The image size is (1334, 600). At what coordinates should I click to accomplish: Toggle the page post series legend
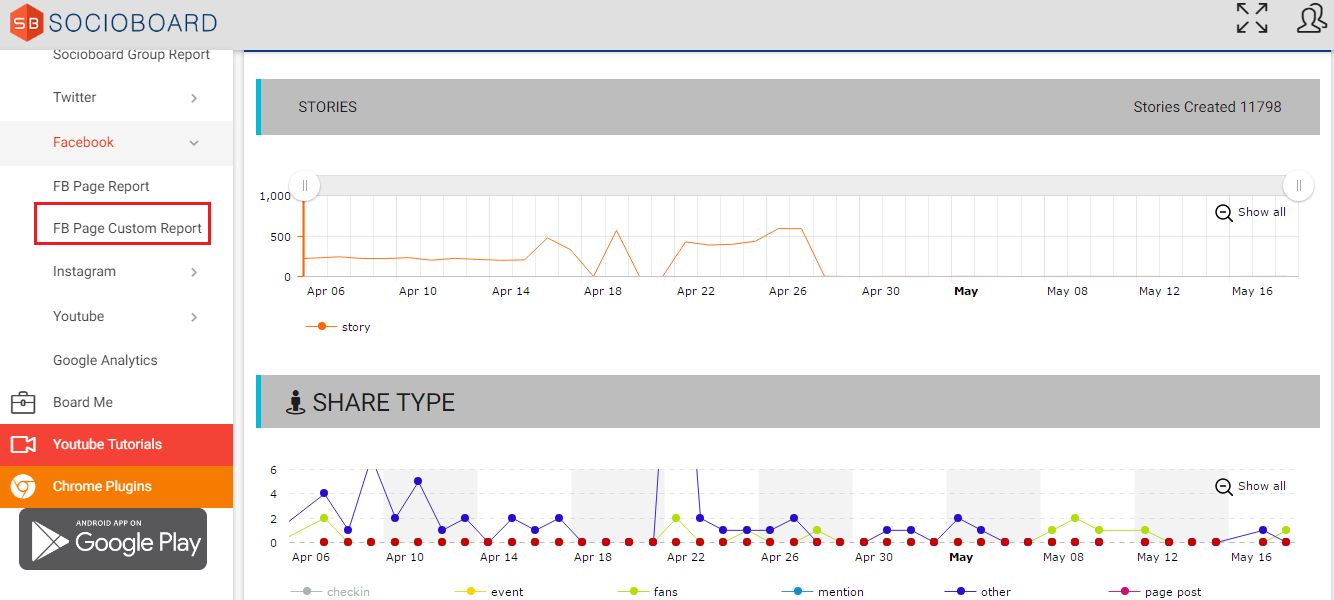tap(1155, 592)
